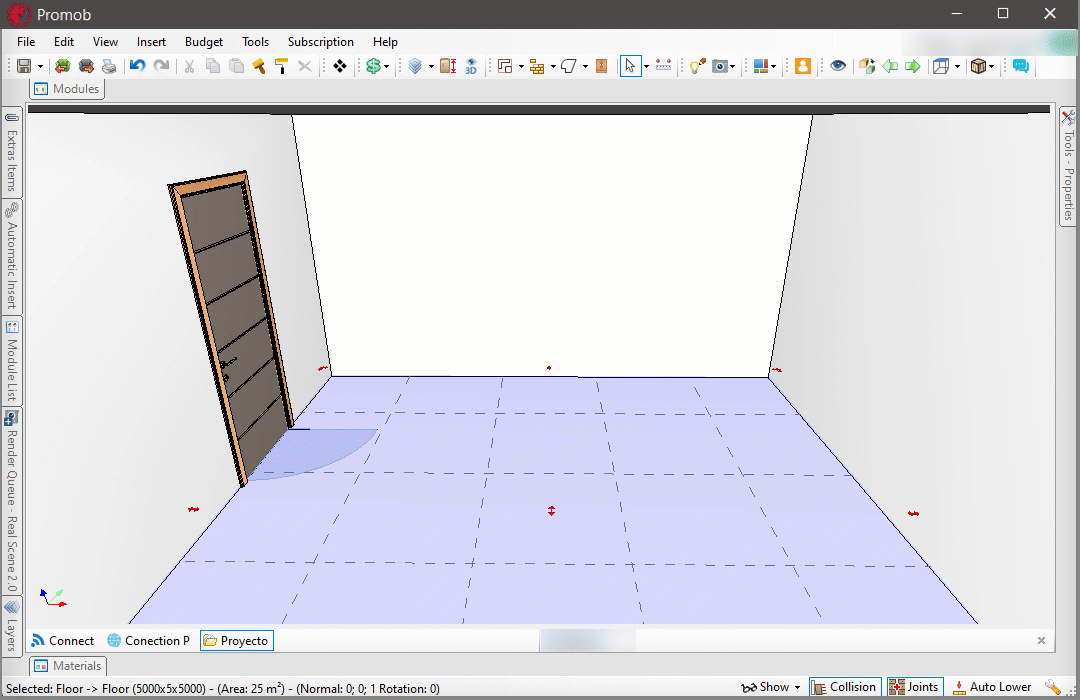The height and width of the screenshot is (700, 1080).
Task: Select the paint roller tool
Action: coord(281,66)
